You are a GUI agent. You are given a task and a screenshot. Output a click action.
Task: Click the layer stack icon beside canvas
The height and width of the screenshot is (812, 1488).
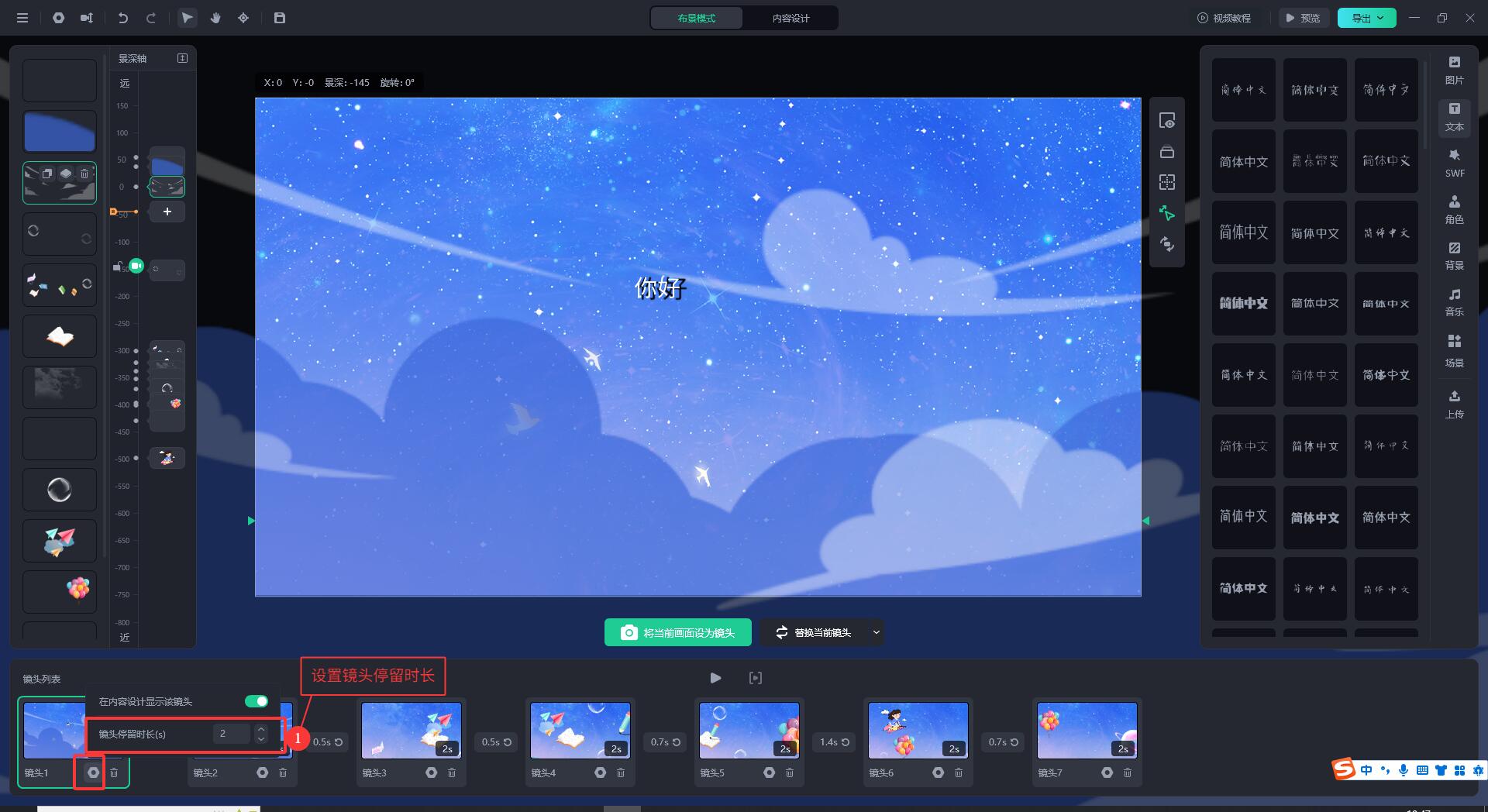[1166, 152]
